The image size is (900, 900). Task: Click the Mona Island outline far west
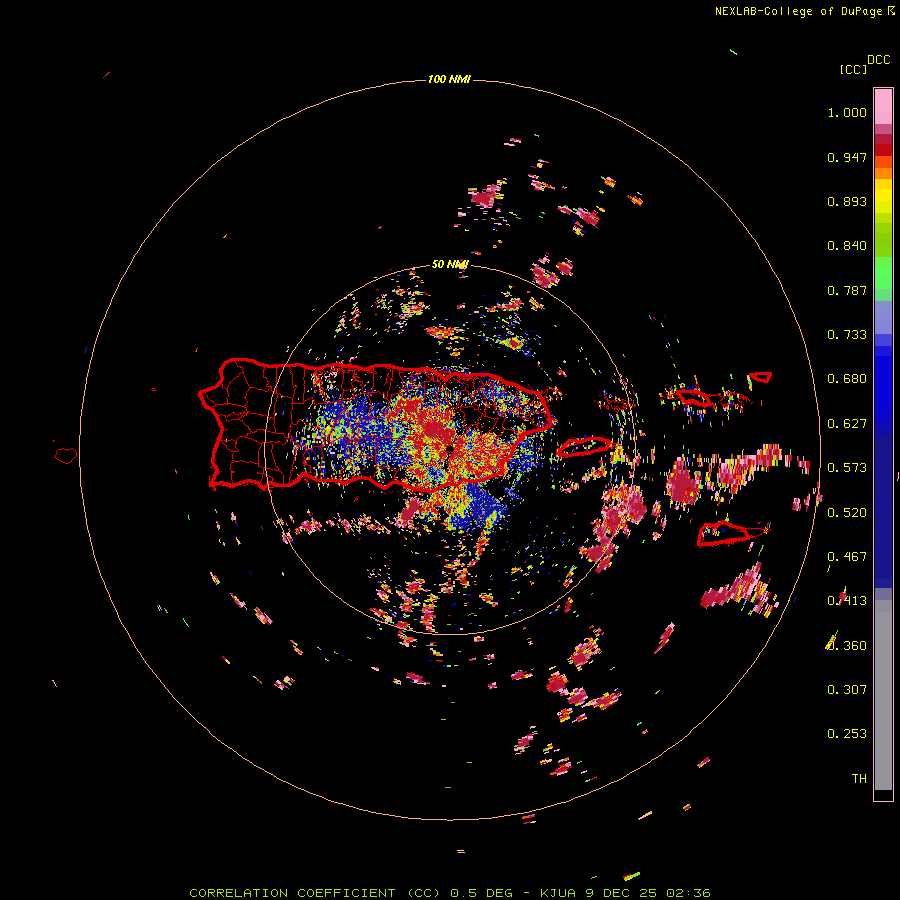(x=66, y=455)
